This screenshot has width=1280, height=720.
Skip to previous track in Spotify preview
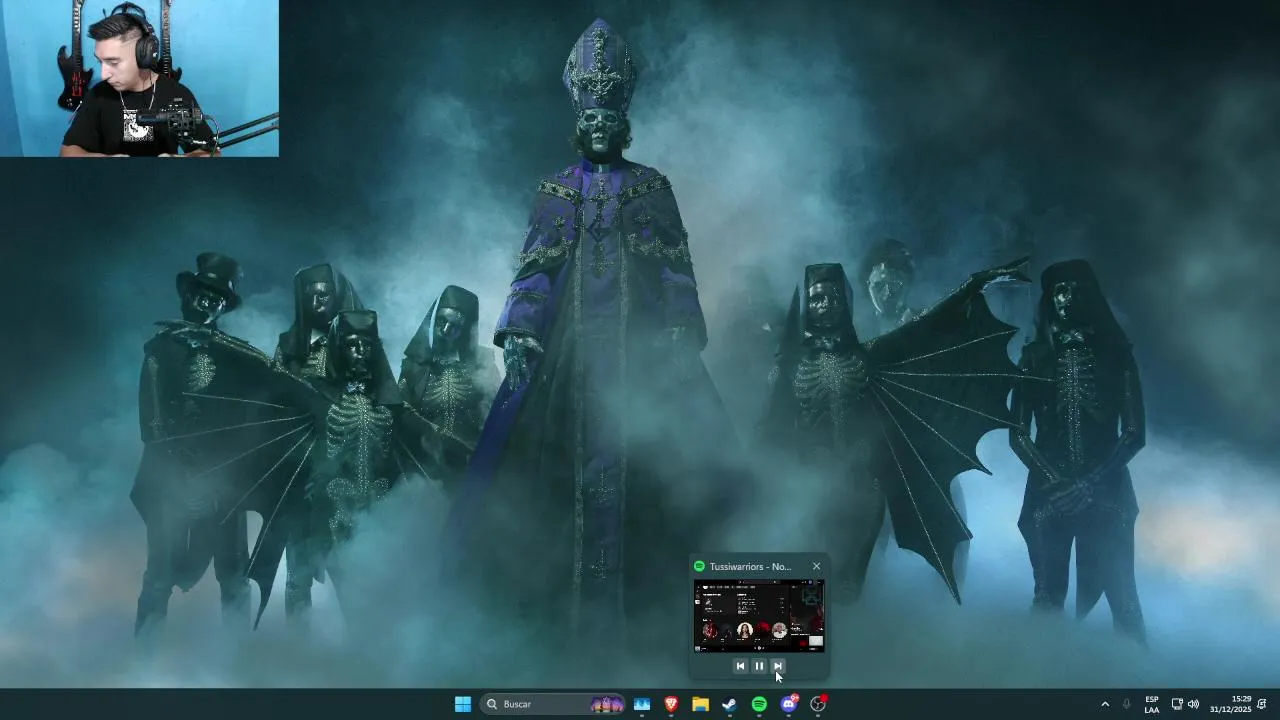(x=740, y=666)
